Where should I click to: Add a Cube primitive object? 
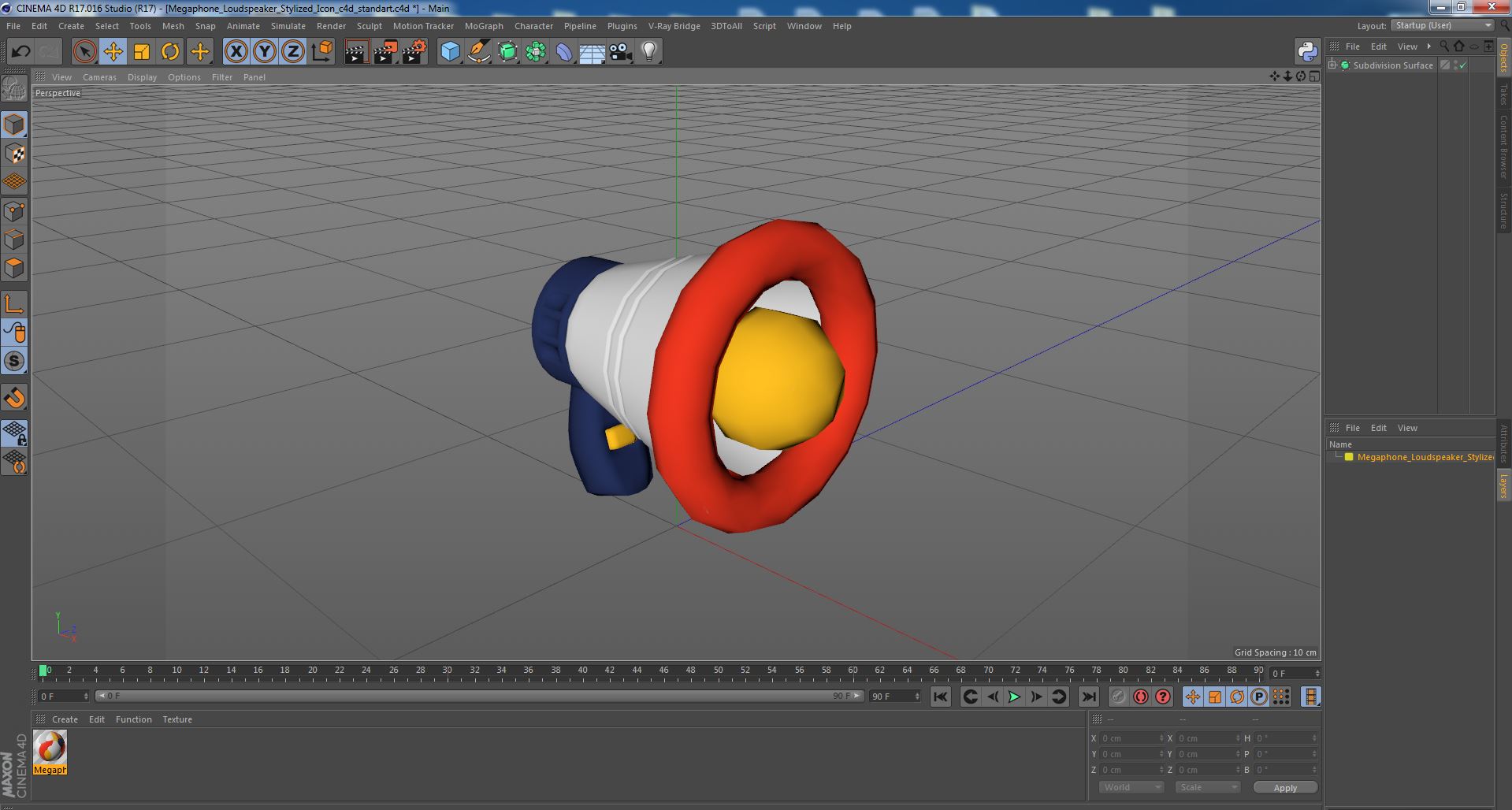pyautogui.click(x=450, y=52)
